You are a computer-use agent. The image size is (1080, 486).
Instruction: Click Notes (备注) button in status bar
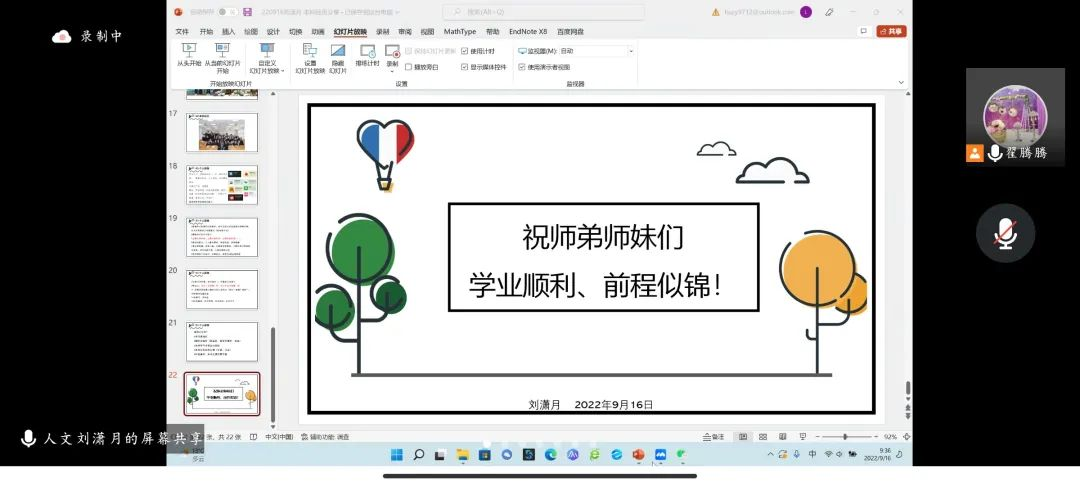(713, 437)
